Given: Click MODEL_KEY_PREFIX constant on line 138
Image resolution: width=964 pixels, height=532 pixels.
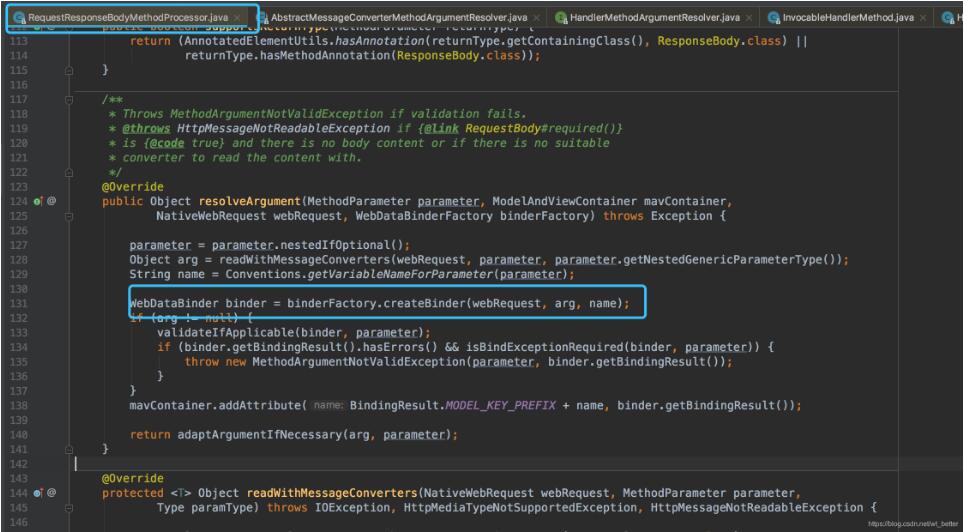Looking at the screenshot, I should 500,405.
